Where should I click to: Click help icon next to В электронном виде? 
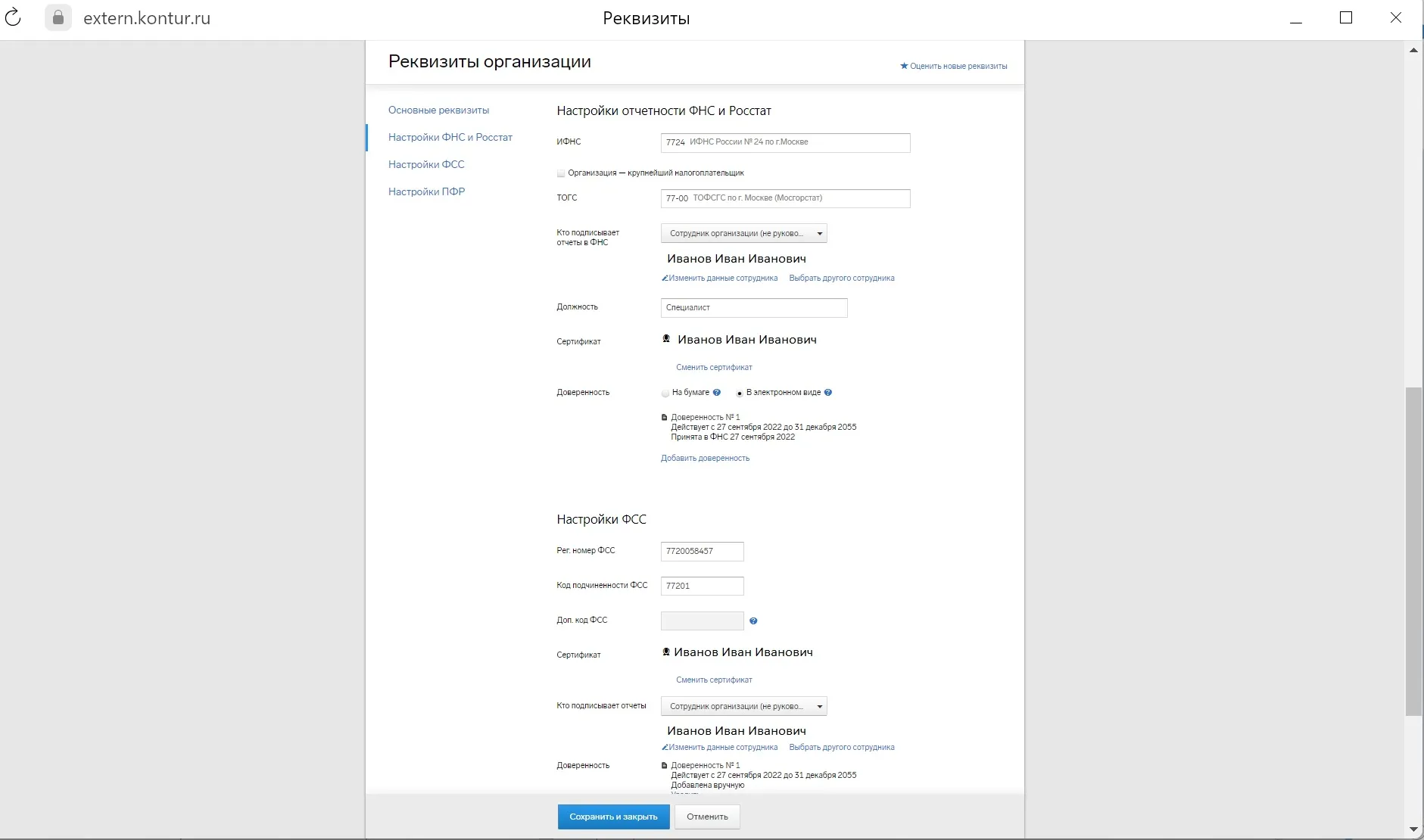point(828,393)
